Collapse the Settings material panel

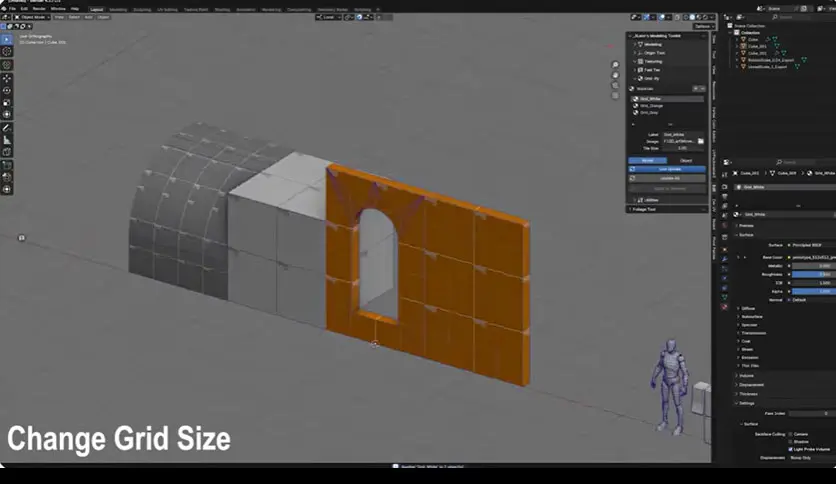pyautogui.click(x=745, y=403)
